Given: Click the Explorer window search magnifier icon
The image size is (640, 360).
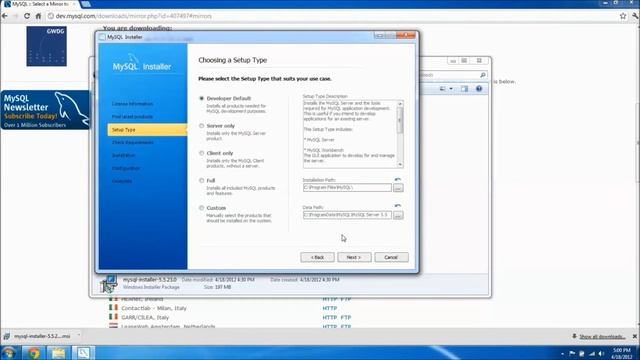Looking at the screenshot, I should coord(482,75).
